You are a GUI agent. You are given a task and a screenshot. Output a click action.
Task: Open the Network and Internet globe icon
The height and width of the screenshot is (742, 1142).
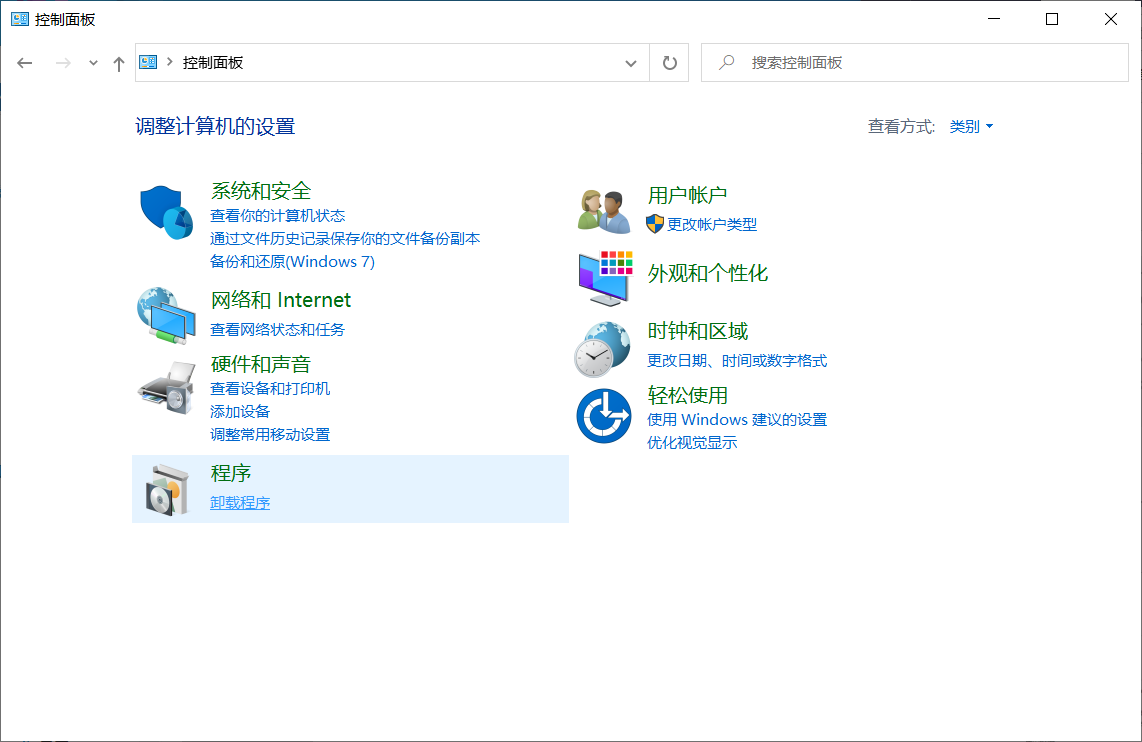[x=166, y=315]
